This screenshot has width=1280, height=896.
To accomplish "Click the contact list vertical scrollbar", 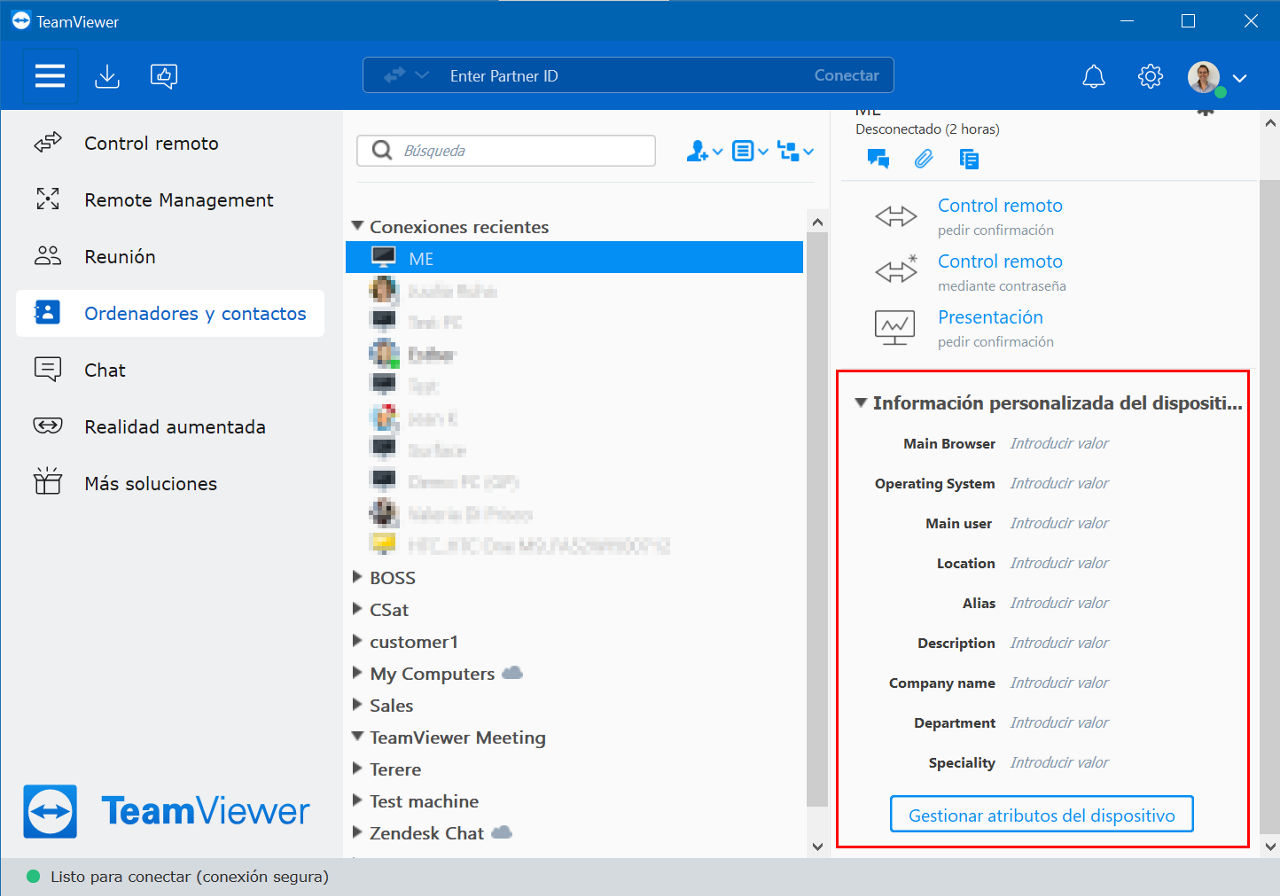I will (817, 532).
